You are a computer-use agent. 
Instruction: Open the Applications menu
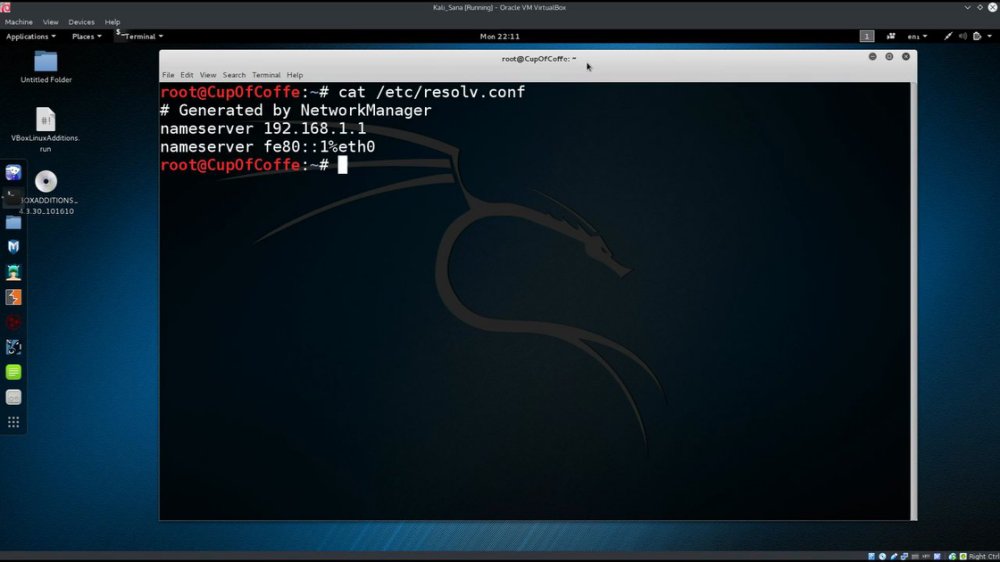tap(31, 36)
